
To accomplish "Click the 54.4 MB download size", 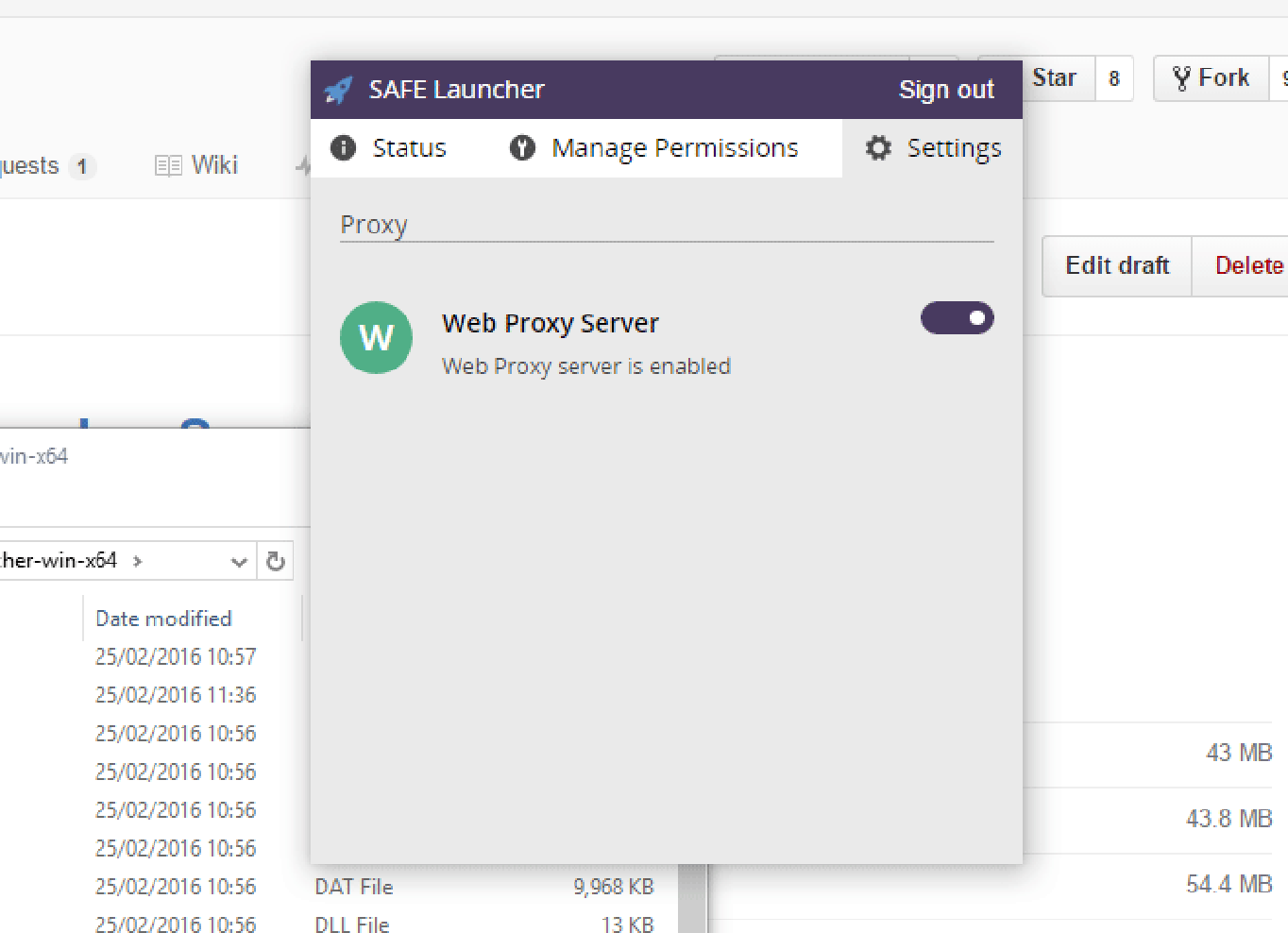I will point(1229,884).
